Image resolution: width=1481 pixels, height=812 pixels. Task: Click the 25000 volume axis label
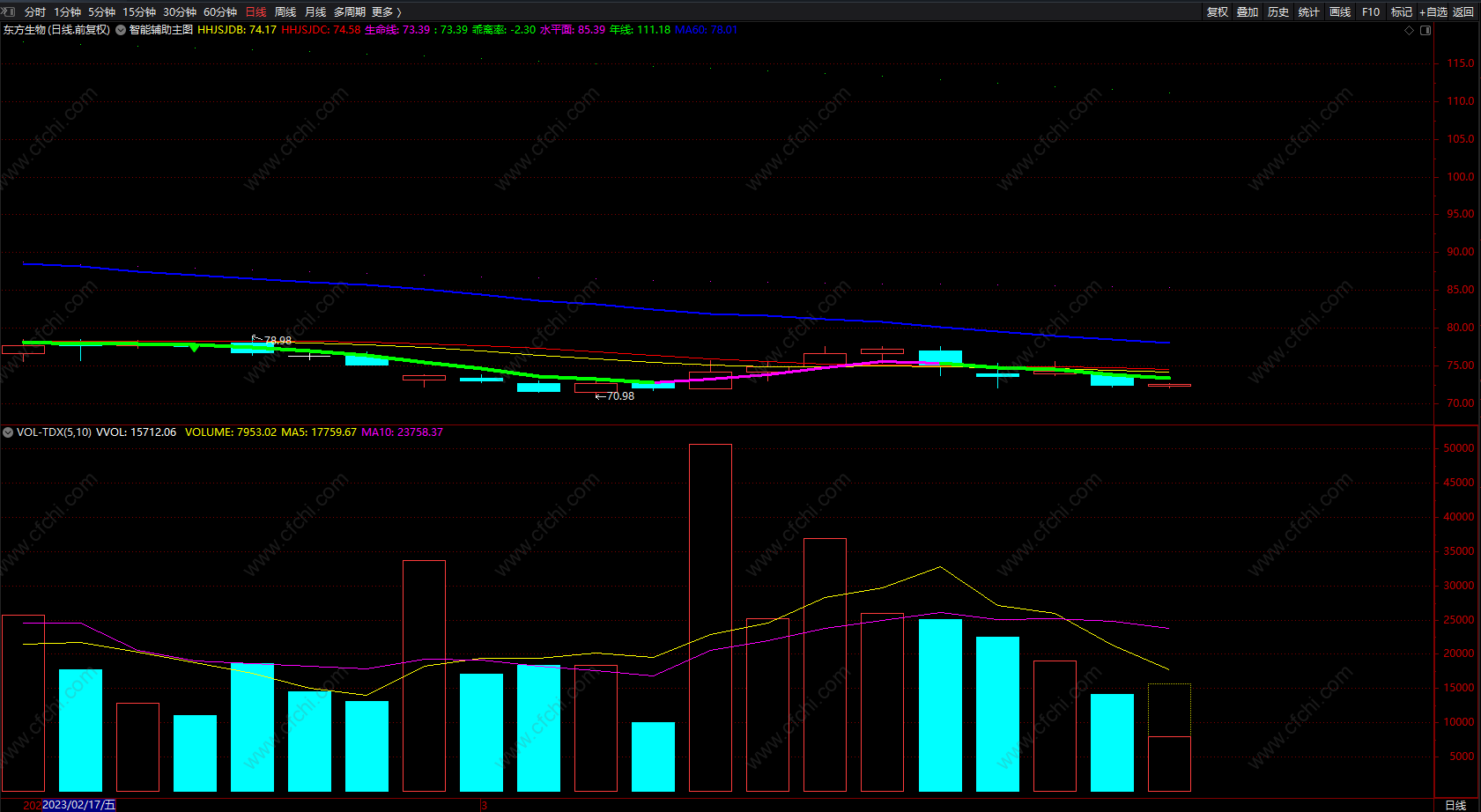[1459, 620]
